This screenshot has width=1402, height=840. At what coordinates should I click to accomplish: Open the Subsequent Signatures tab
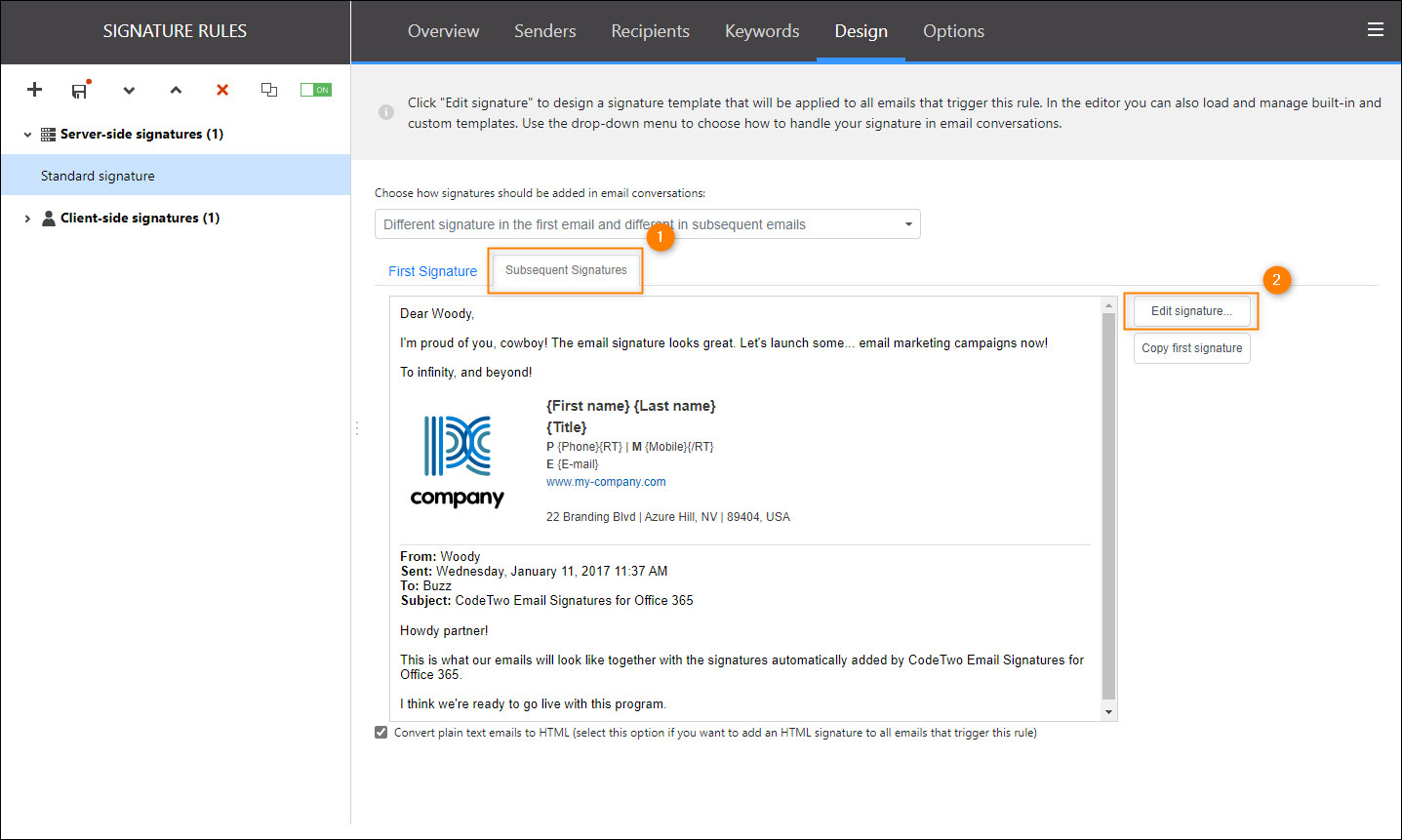tap(566, 270)
